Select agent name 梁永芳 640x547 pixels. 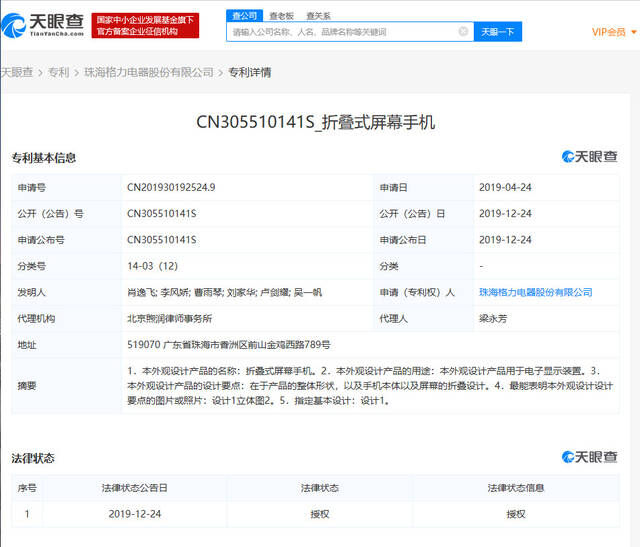coord(493,318)
